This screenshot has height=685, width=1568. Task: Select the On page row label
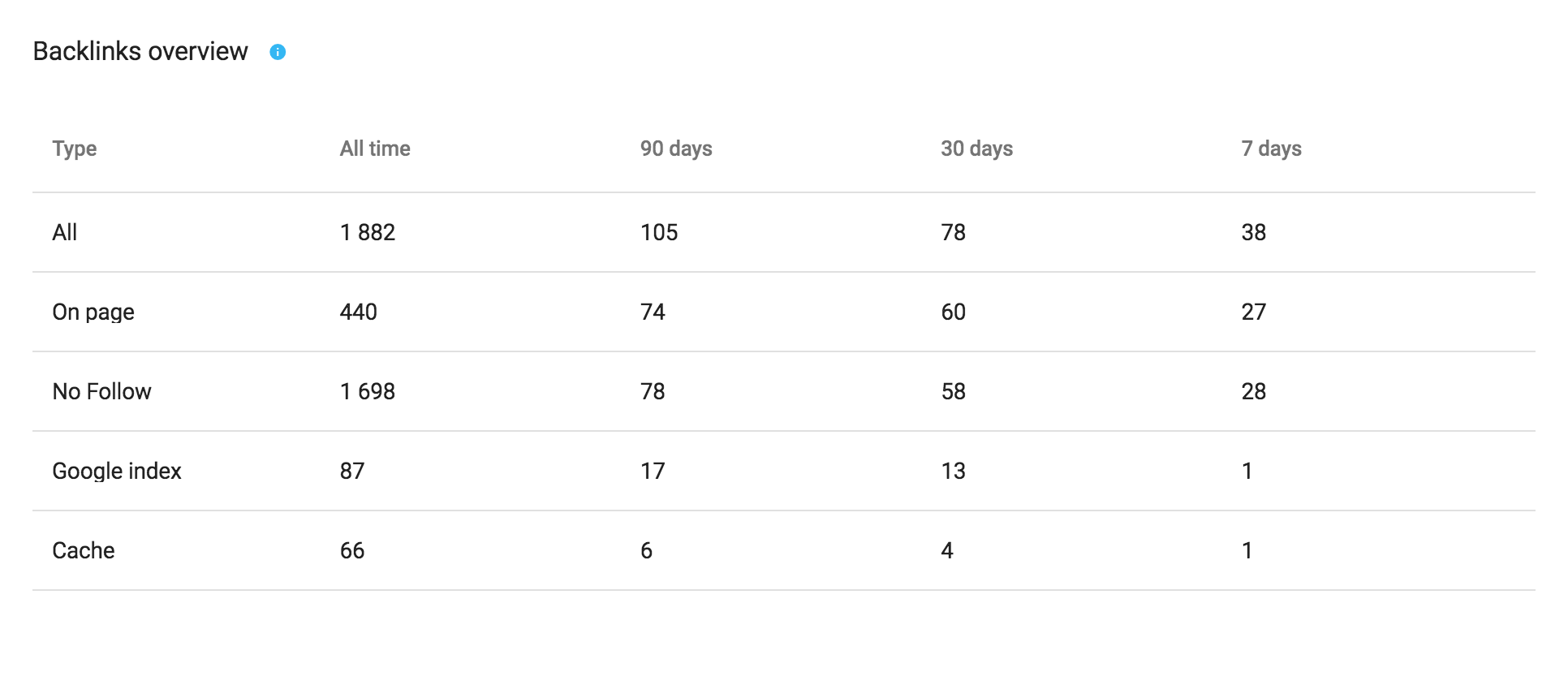93,312
